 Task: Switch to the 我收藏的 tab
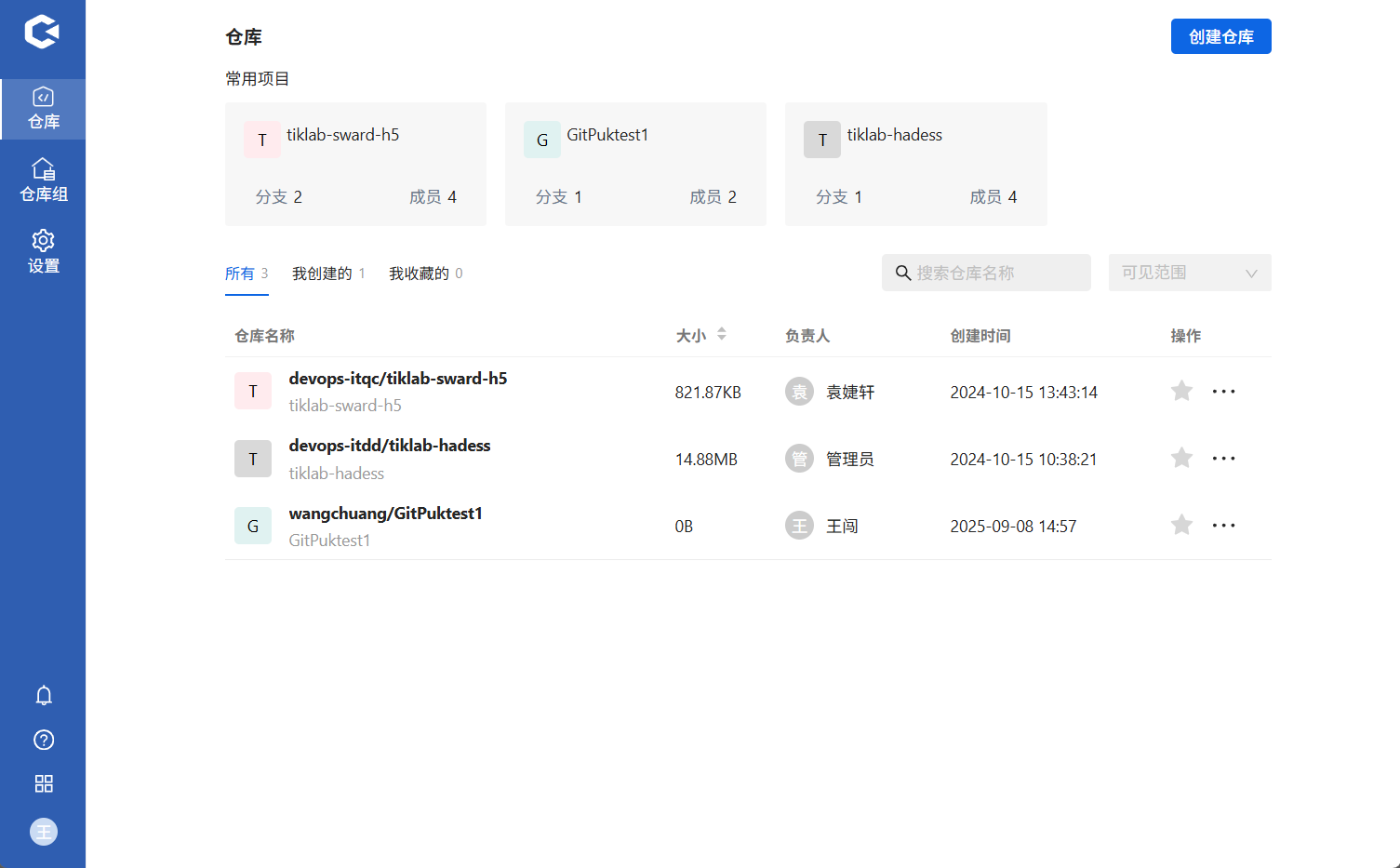(425, 274)
